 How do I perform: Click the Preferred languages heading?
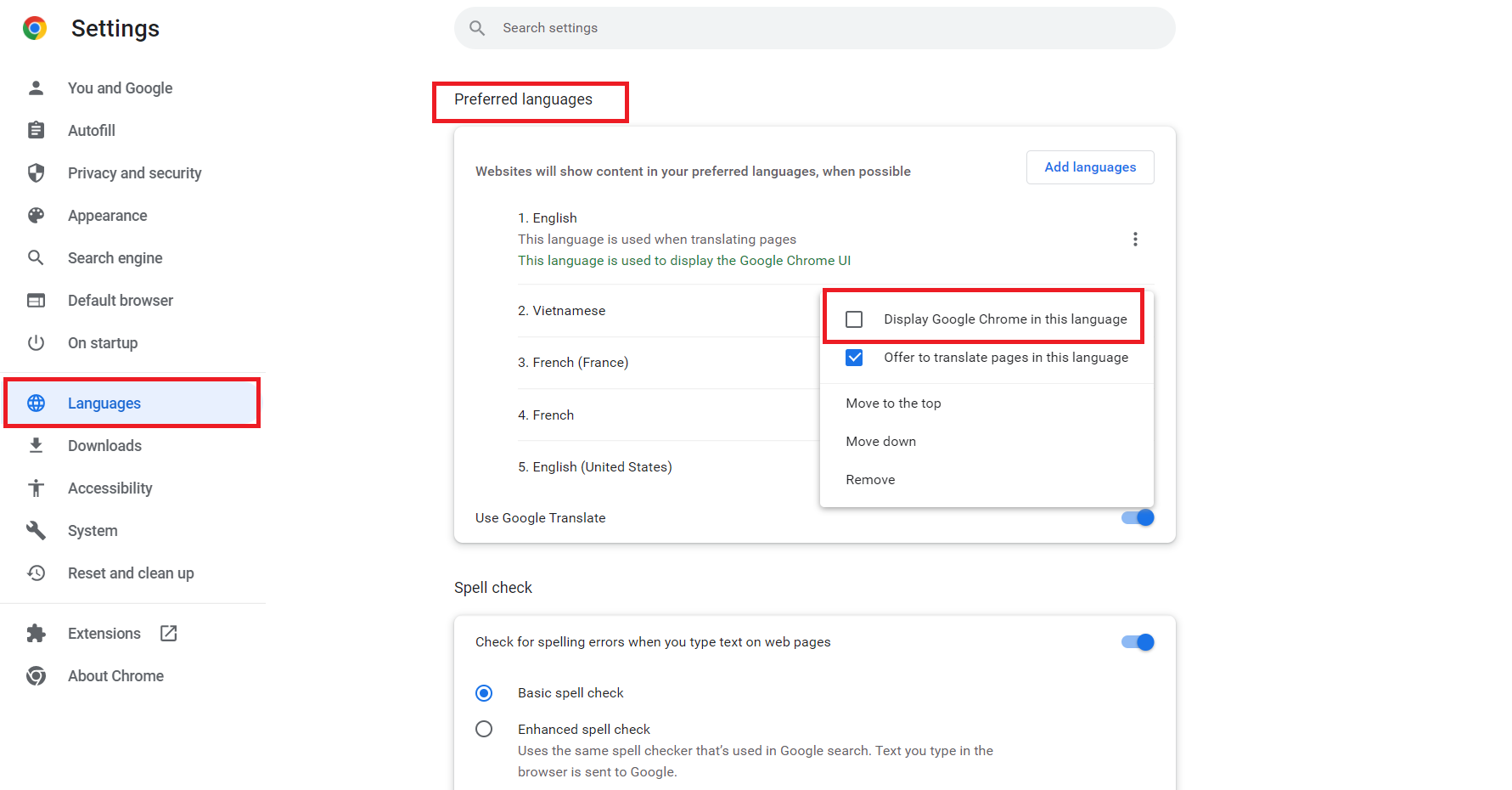[x=523, y=99]
